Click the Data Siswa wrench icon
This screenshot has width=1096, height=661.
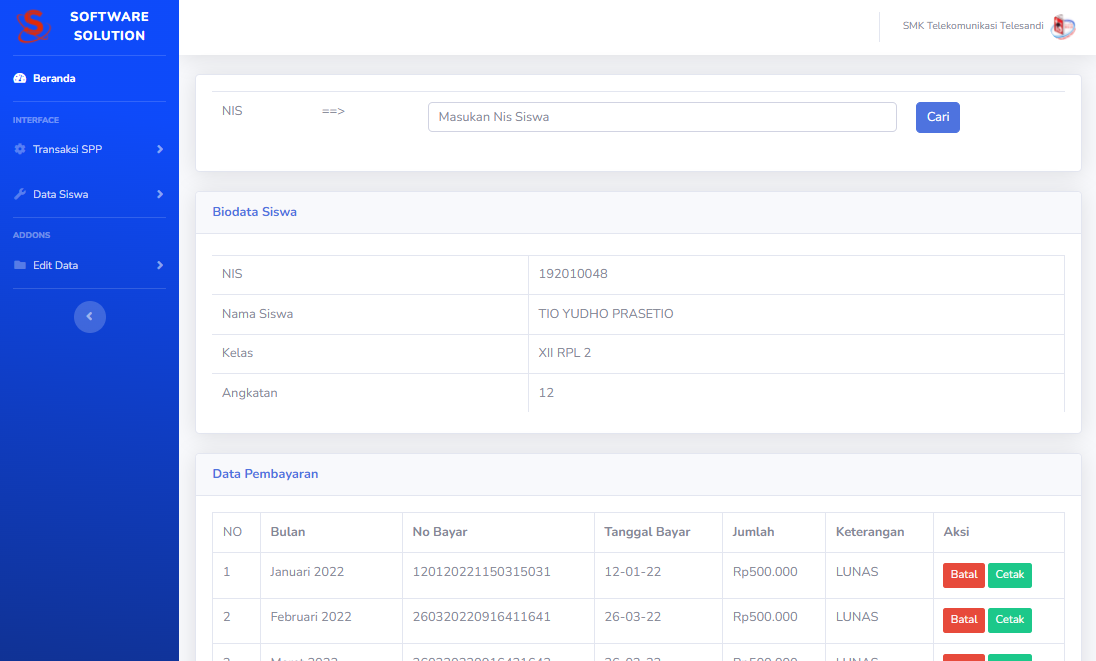click(x=19, y=194)
